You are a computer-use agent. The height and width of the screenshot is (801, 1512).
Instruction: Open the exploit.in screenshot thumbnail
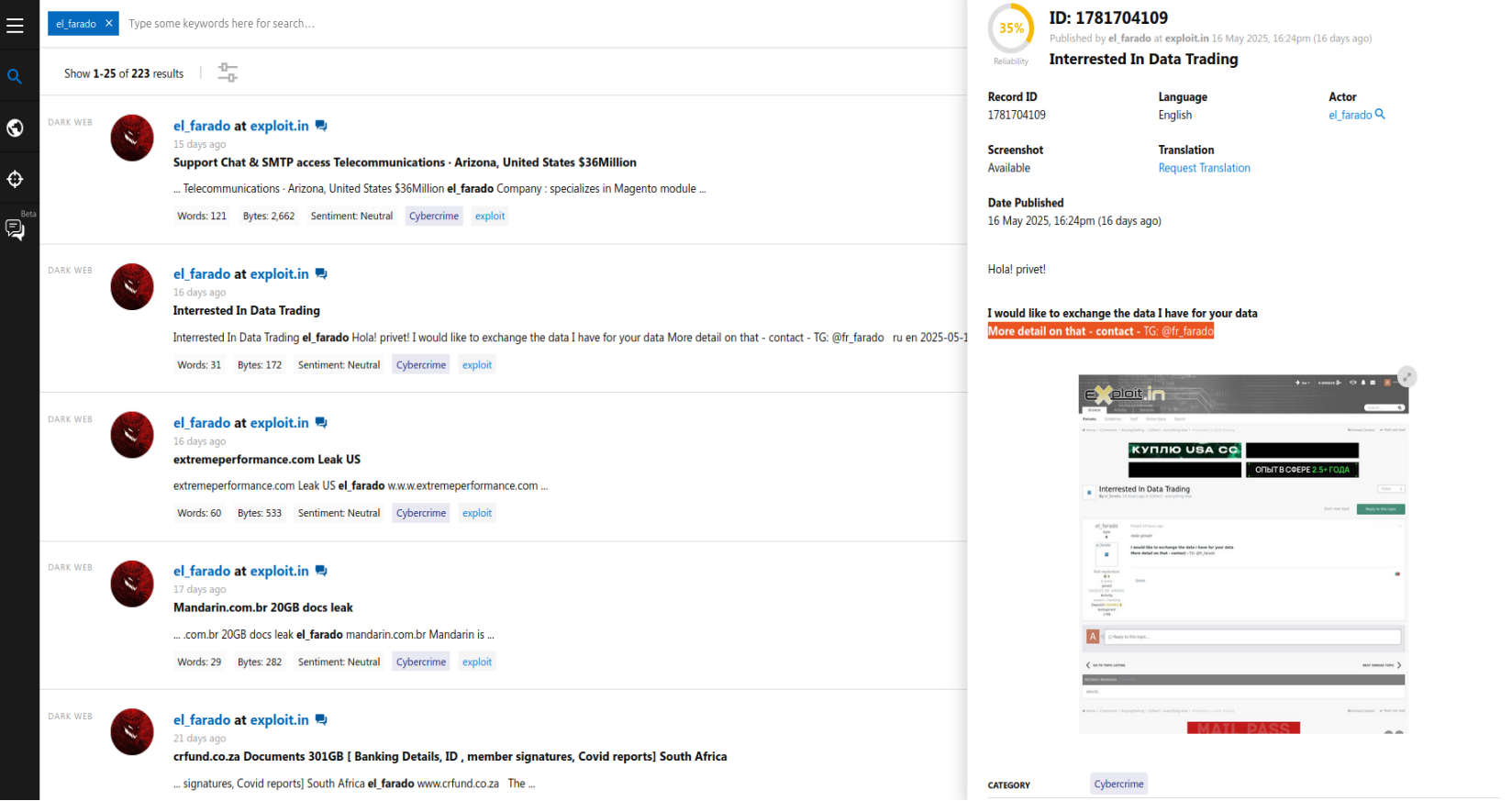click(x=1242, y=554)
